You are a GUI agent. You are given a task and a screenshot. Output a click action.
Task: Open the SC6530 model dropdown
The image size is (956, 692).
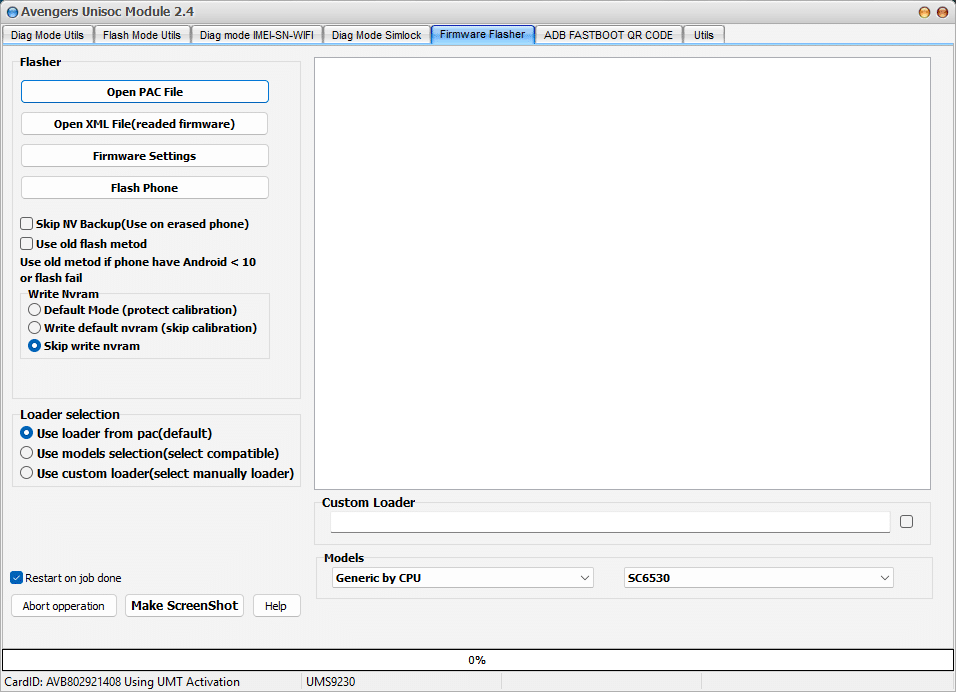pos(758,577)
